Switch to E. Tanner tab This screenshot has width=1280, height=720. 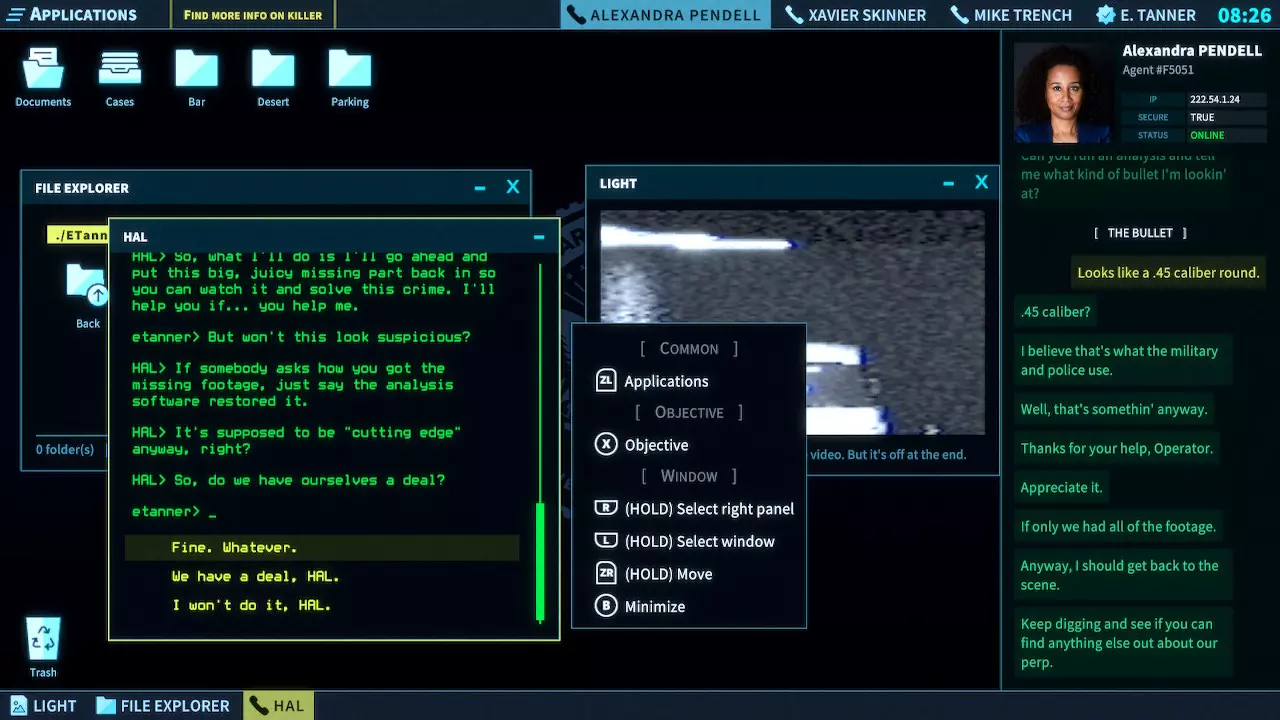coord(1146,15)
